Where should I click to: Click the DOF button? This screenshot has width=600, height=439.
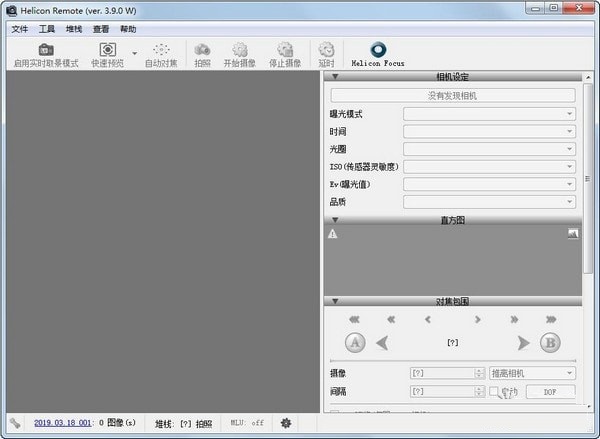pyautogui.click(x=550, y=392)
